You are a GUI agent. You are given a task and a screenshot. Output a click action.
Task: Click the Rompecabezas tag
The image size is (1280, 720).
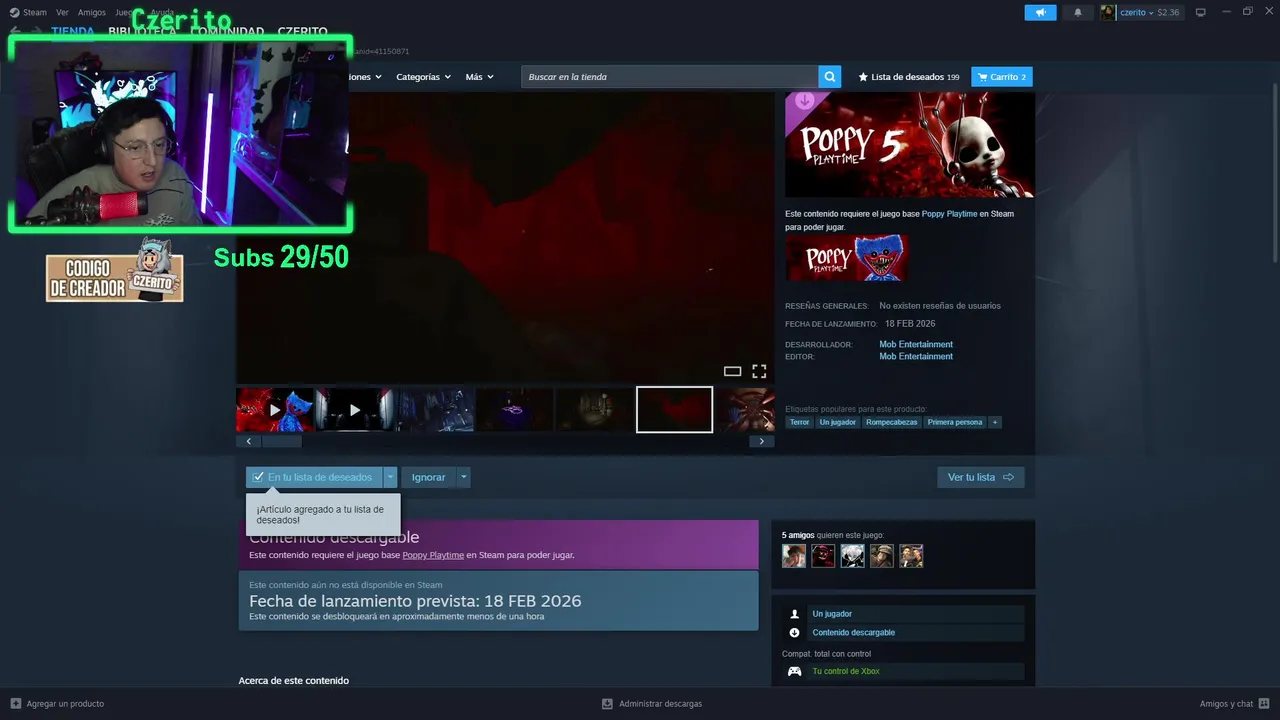(x=892, y=422)
